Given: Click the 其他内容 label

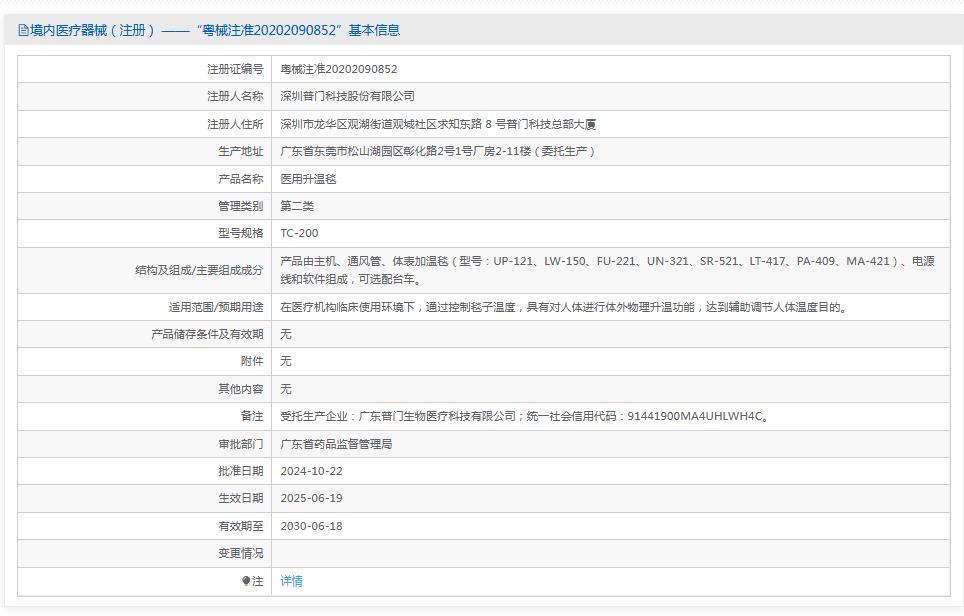Looking at the screenshot, I should pyautogui.click(x=240, y=389).
